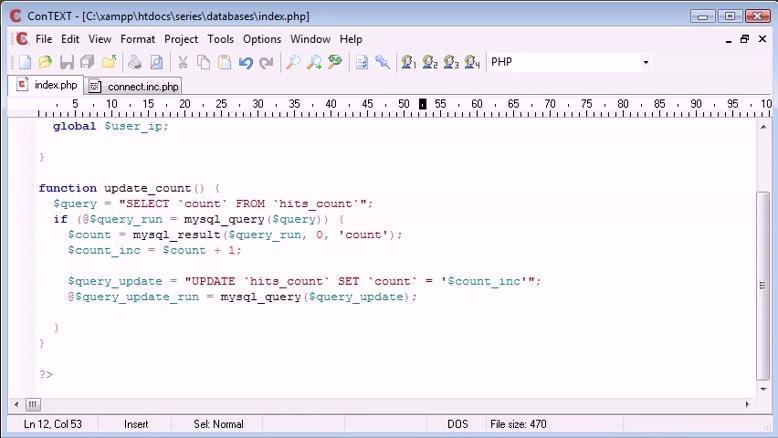Paste from clipboard toolbar icon
This screenshot has width=778, height=438.
point(225,62)
